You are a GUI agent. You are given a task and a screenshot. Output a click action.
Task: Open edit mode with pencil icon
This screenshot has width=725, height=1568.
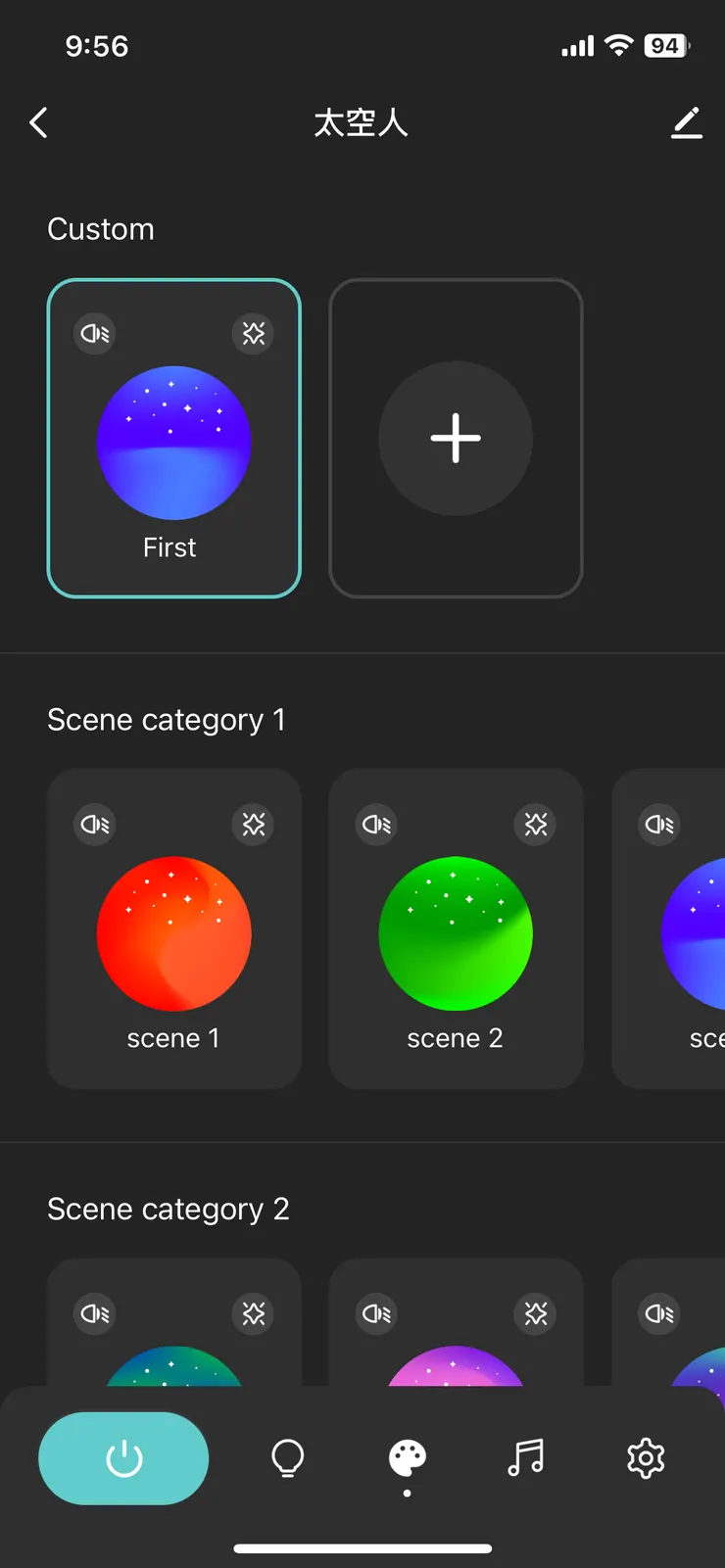tap(687, 123)
